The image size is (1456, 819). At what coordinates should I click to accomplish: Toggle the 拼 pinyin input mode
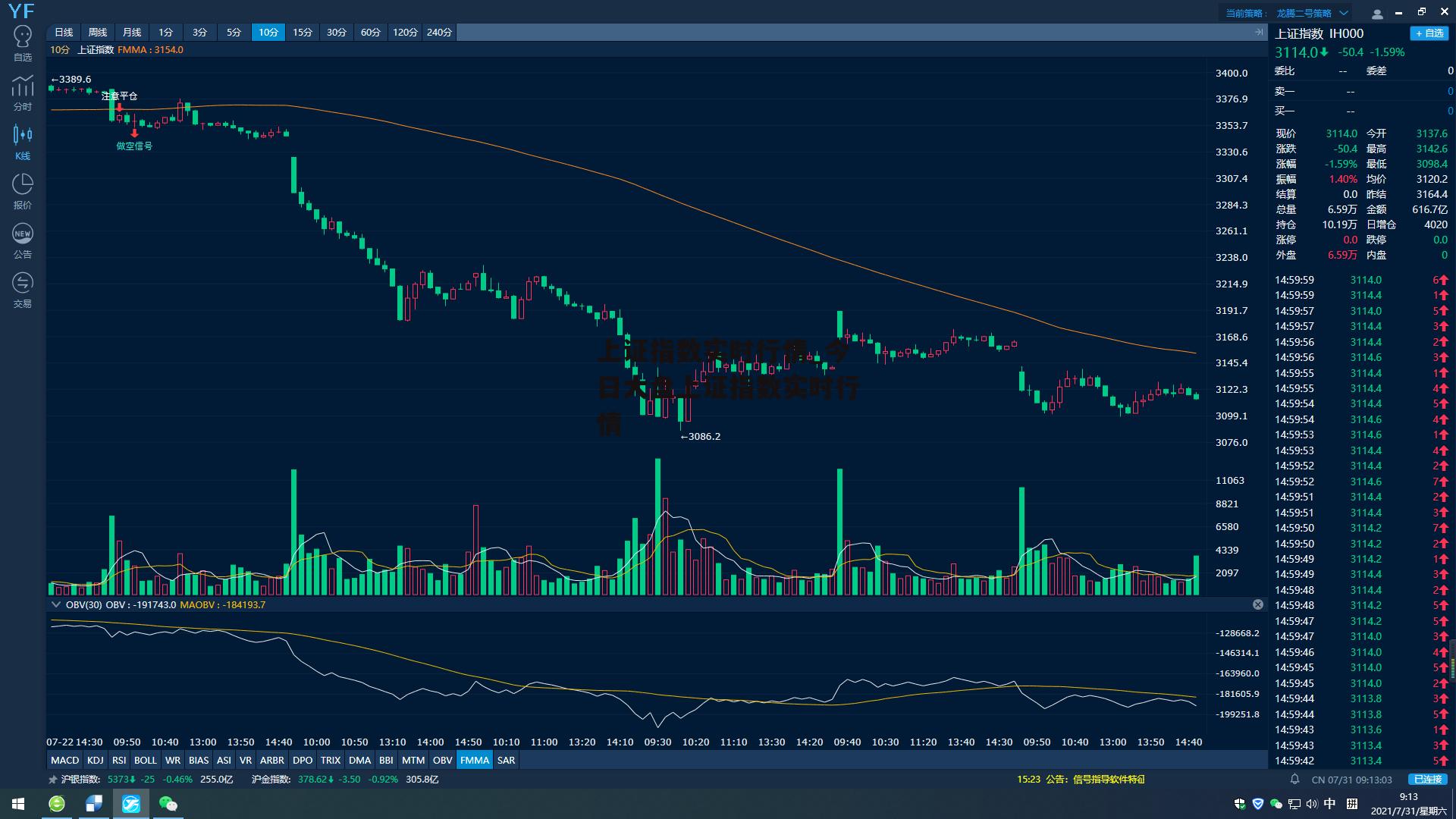click(x=1352, y=804)
